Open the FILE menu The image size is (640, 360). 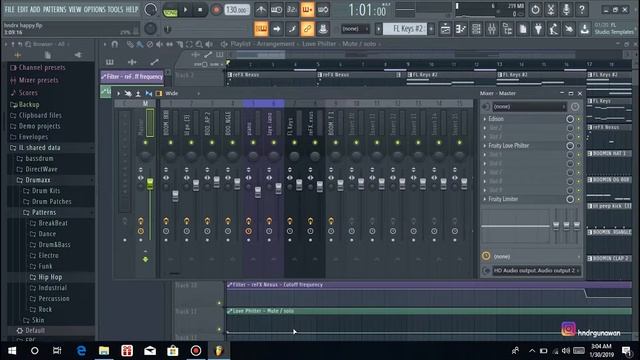click(x=9, y=9)
